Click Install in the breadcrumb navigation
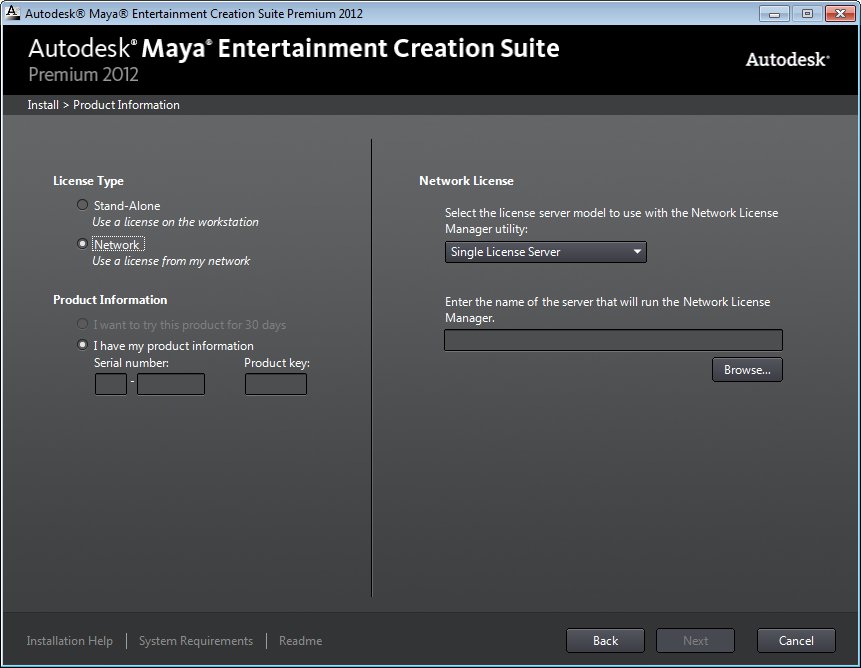861x668 pixels. point(42,104)
